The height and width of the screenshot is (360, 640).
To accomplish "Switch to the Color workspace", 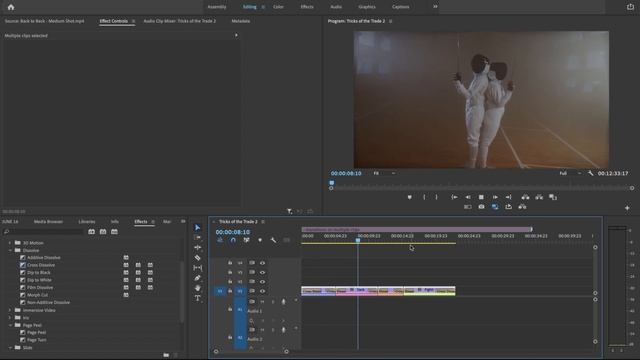I will (x=278, y=7).
